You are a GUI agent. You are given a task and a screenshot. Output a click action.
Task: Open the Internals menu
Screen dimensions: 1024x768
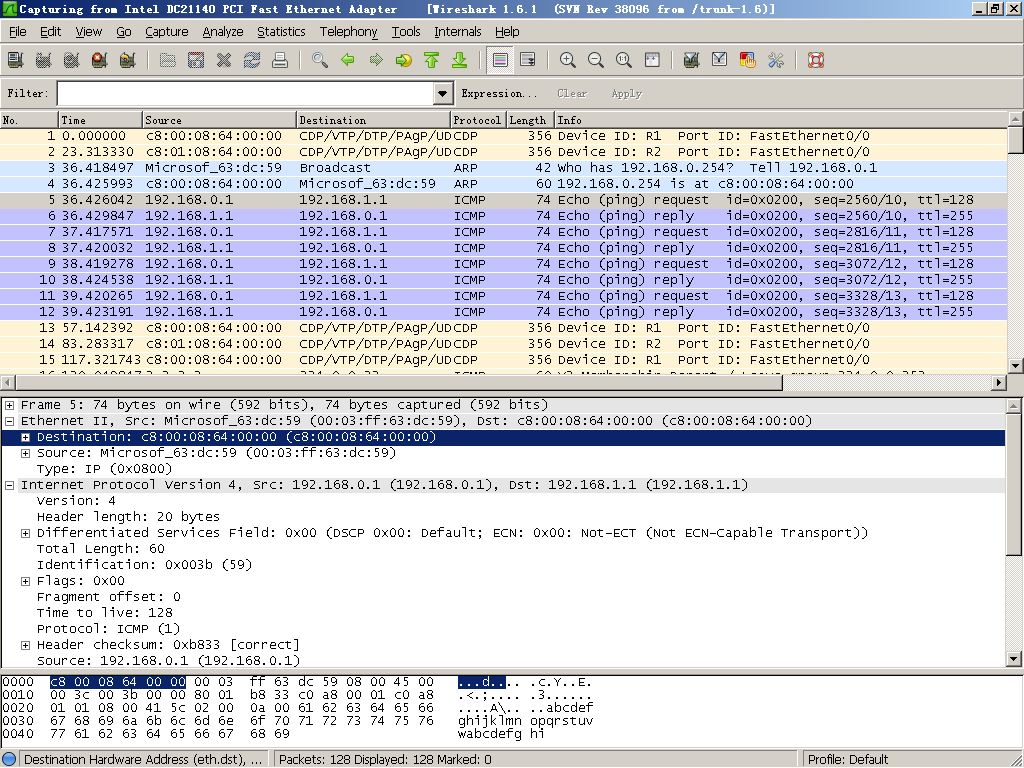458,31
